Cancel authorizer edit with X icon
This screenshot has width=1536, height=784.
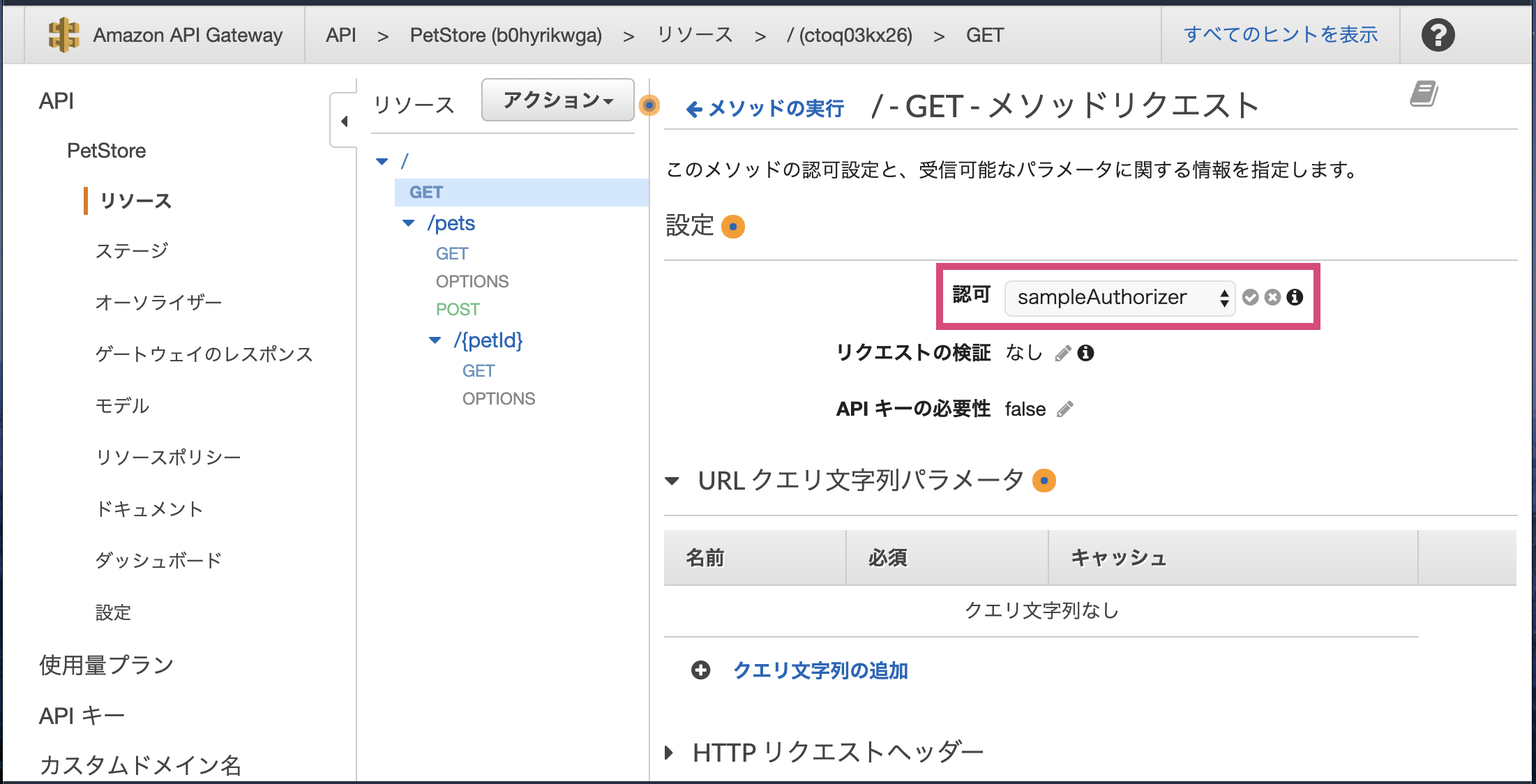[1272, 298]
